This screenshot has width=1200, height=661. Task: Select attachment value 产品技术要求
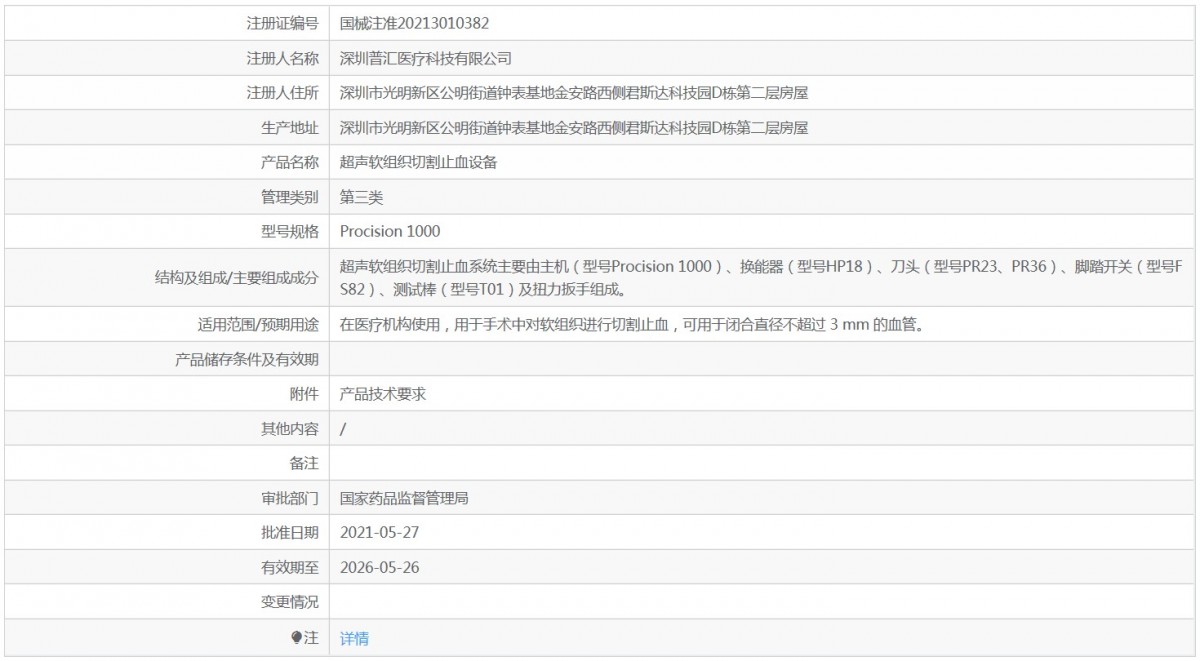[383, 394]
